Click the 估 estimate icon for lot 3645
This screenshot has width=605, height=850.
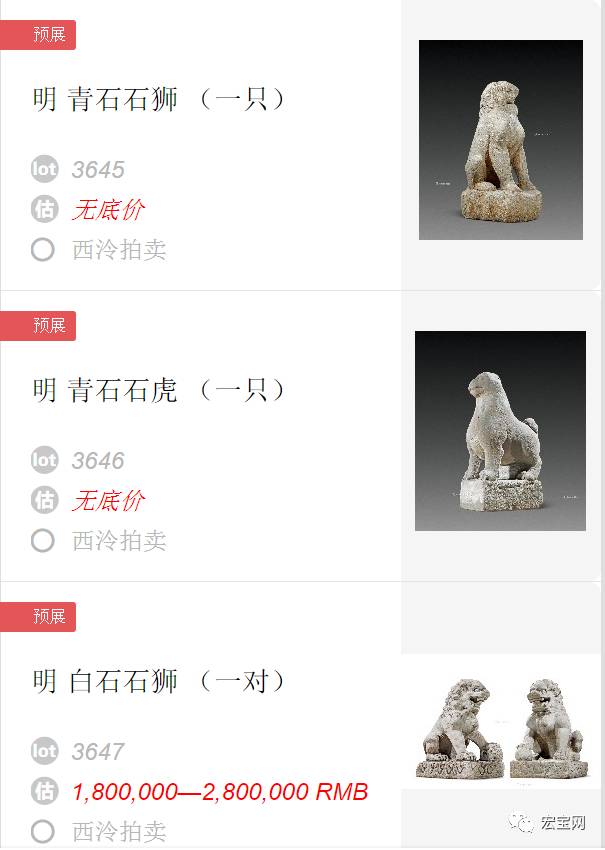point(44,209)
